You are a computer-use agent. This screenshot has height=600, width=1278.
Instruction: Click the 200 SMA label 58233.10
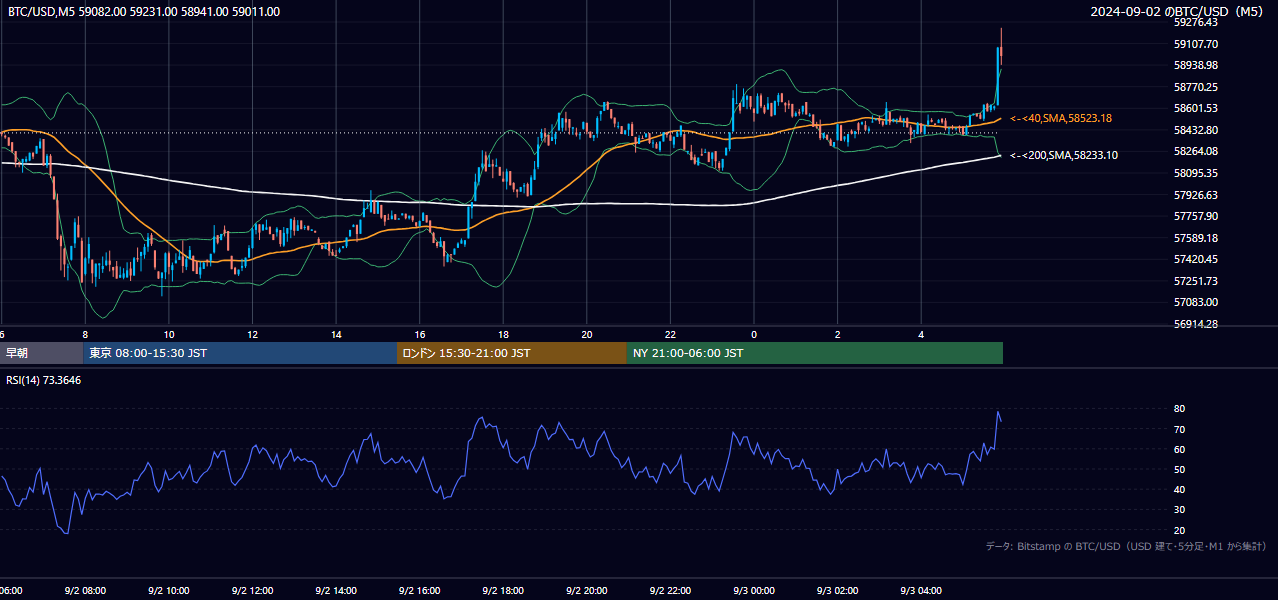(x=1064, y=155)
